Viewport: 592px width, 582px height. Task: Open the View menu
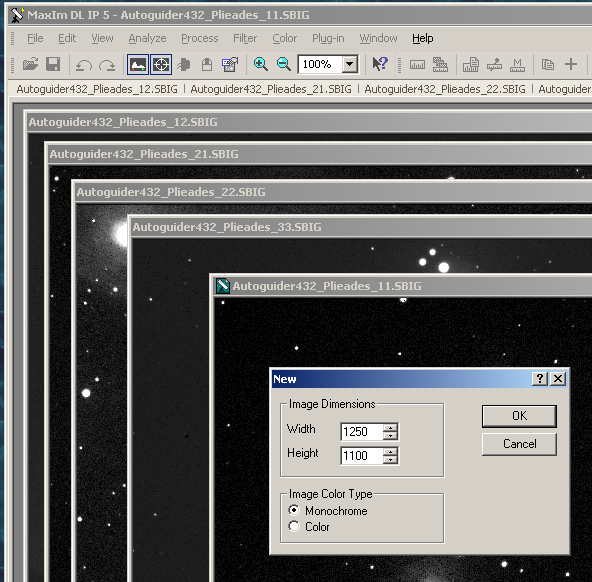(x=102, y=38)
